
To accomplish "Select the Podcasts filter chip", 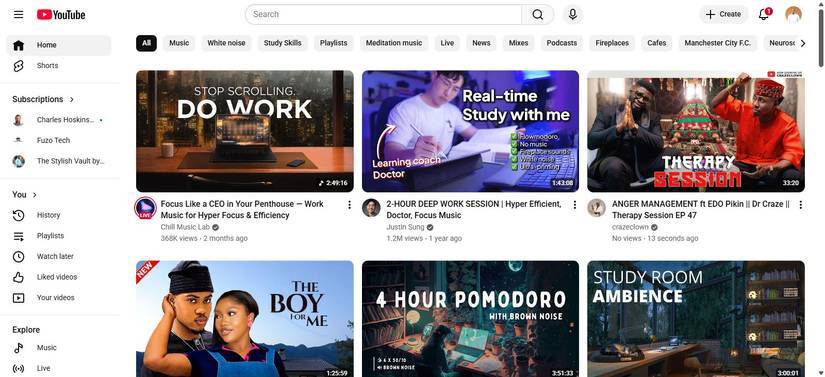I will (561, 43).
